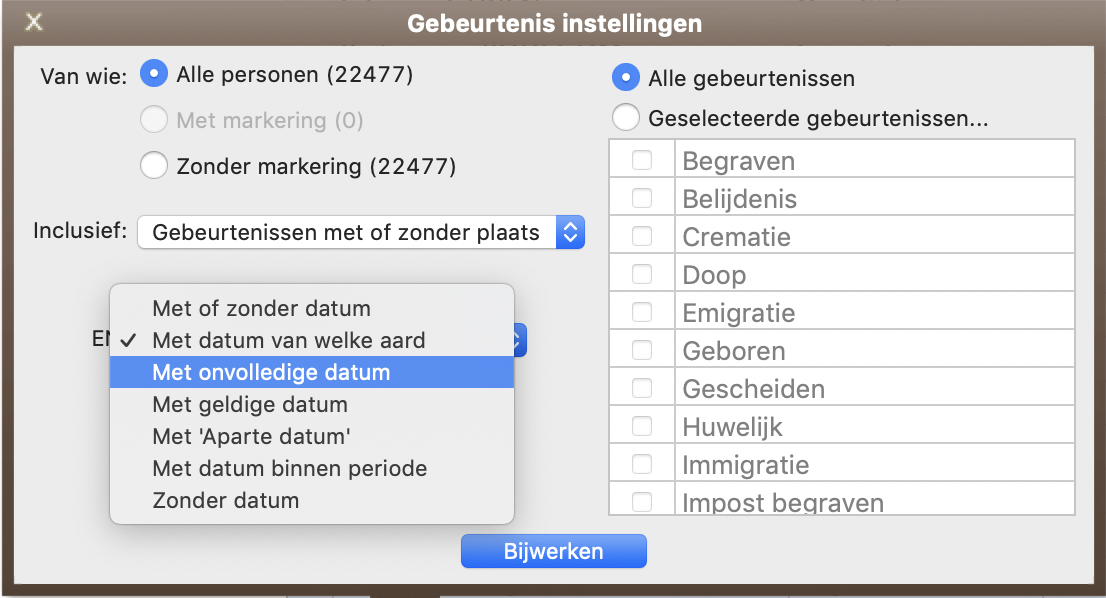The width and height of the screenshot is (1106, 598).
Task: Select 'Alle personen (22477)' radio button
Action: coord(154,74)
